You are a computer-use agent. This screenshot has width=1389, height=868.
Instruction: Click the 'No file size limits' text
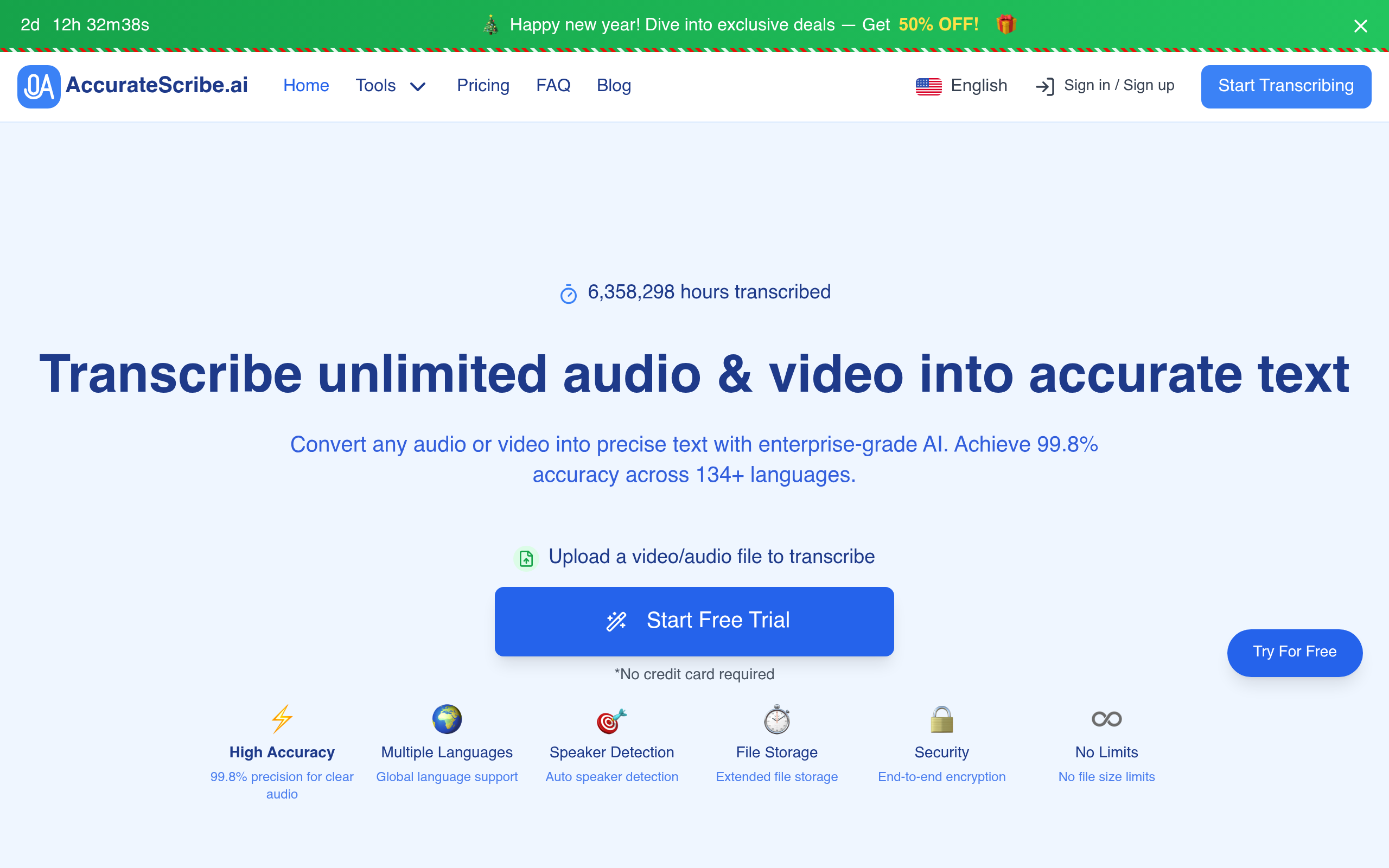(1107, 777)
